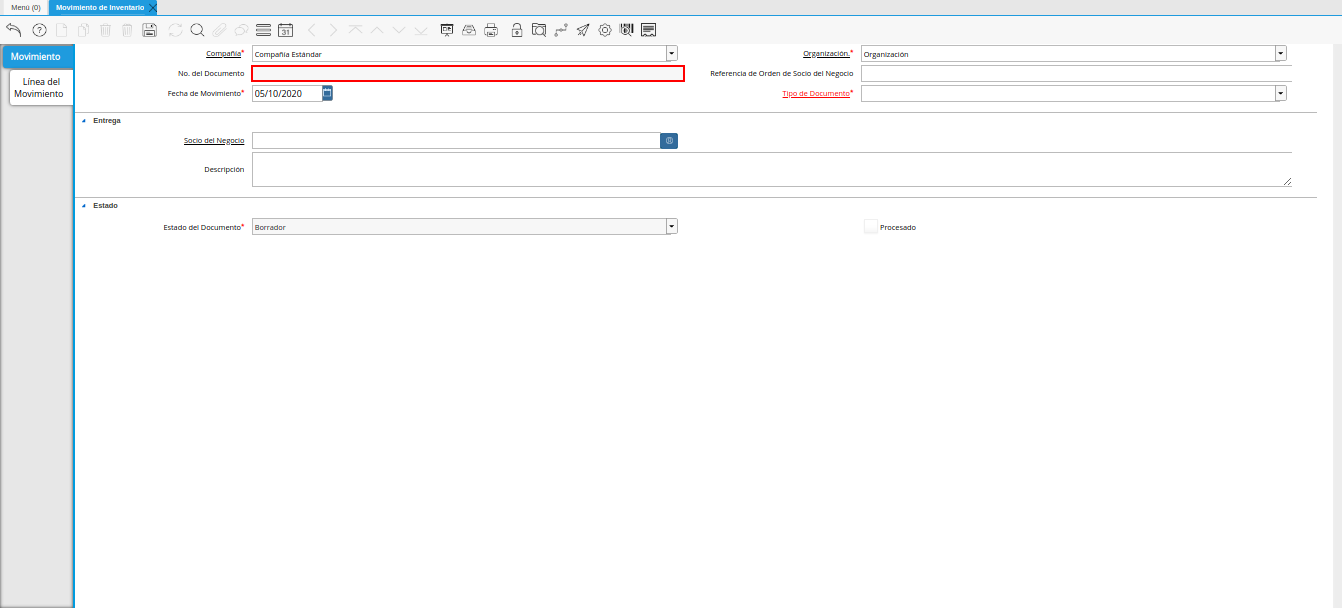Close the Movimiento de Inventario tab

pos(153,7)
